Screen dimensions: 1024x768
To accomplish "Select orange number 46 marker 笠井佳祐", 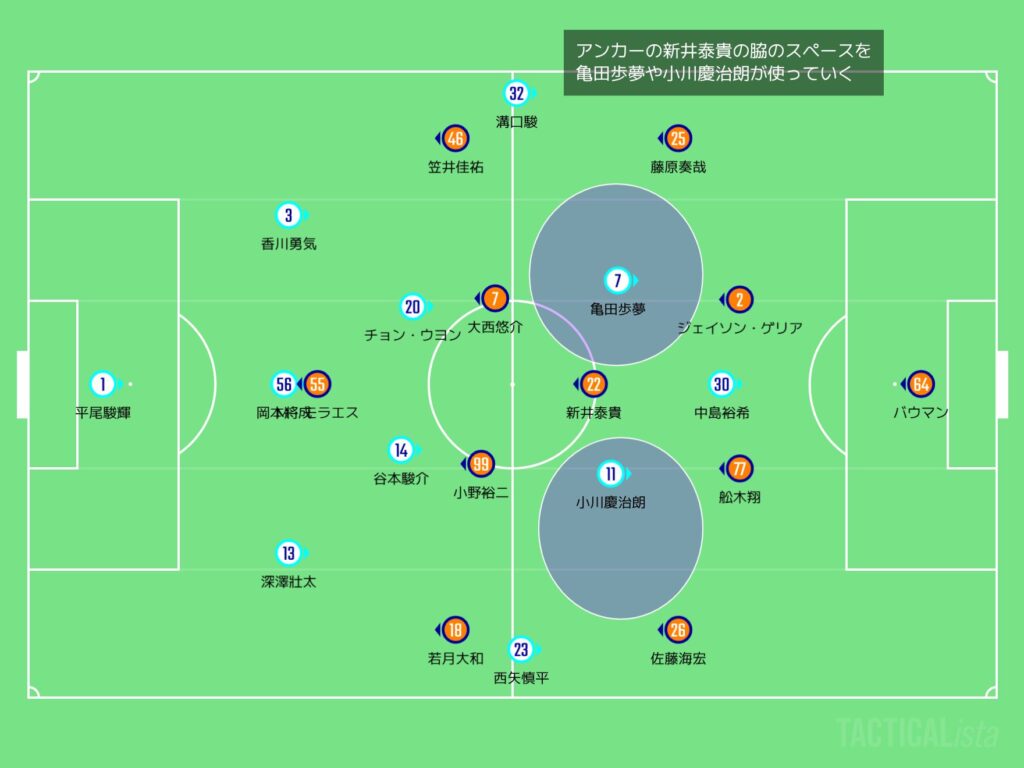I will [456, 139].
